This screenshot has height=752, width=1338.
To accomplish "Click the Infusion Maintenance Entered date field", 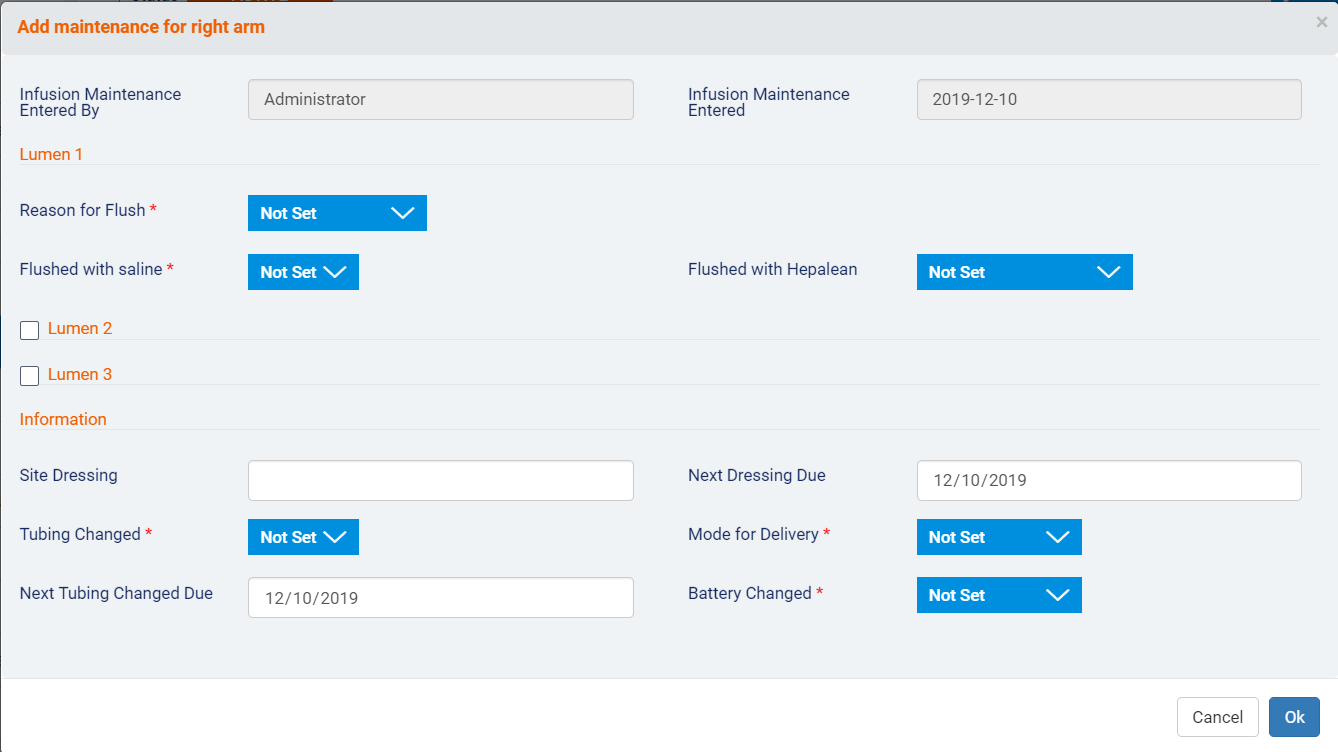I will (1108, 100).
